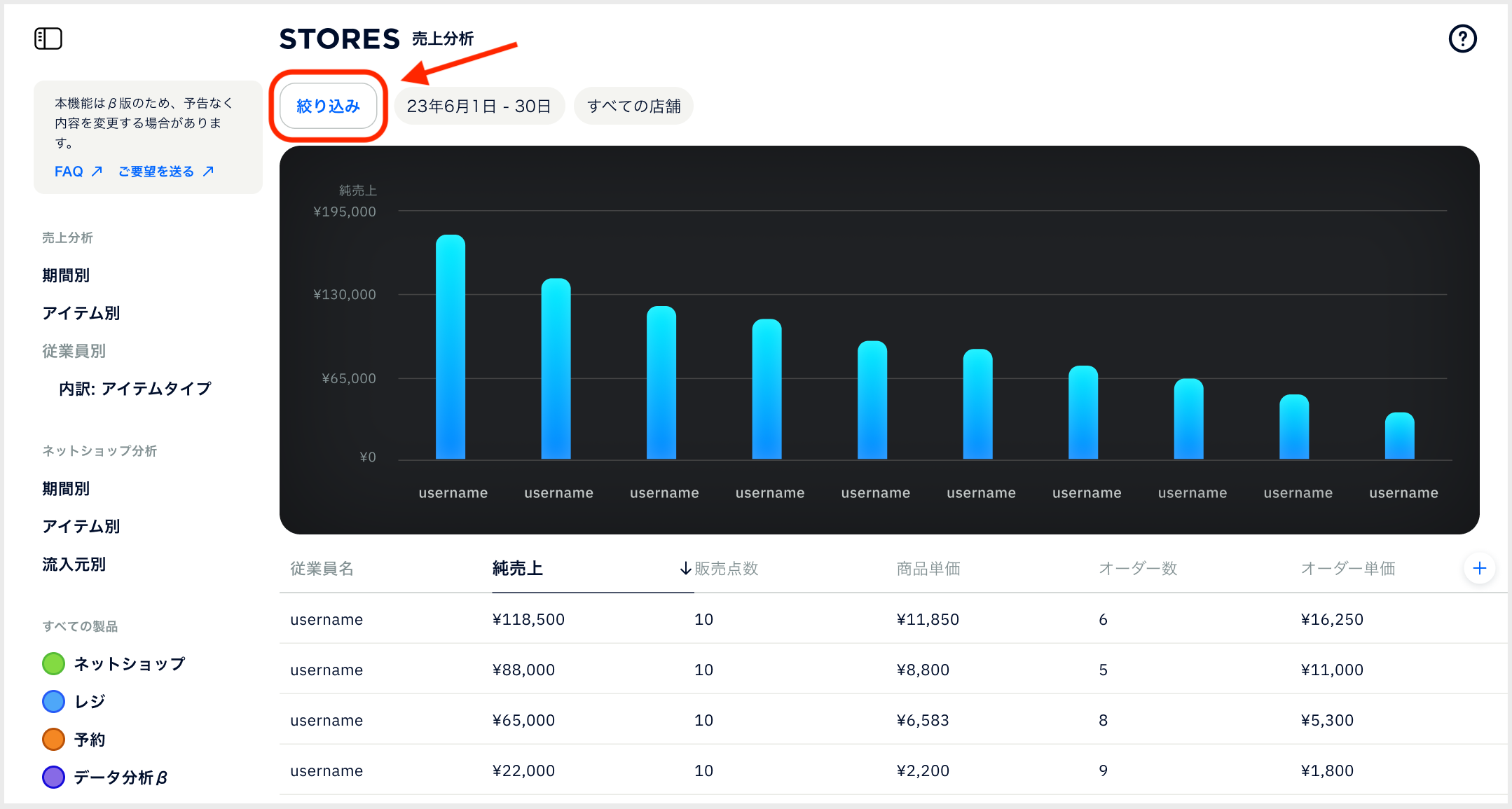Click the ¥11,850 unit price cell
The height and width of the screenshot is (809, 1512).
click(x=928, y=619)
